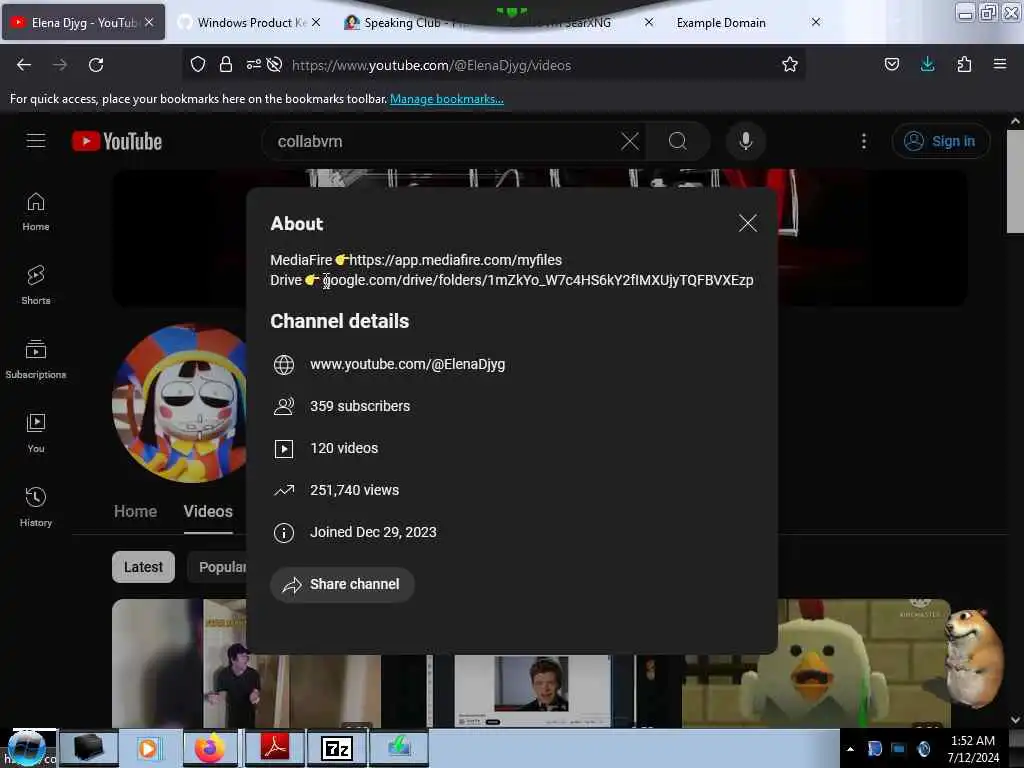The image size is (1024, 768).
Task: Click the page vertical scrollbar thumb
Action: 1015,181
